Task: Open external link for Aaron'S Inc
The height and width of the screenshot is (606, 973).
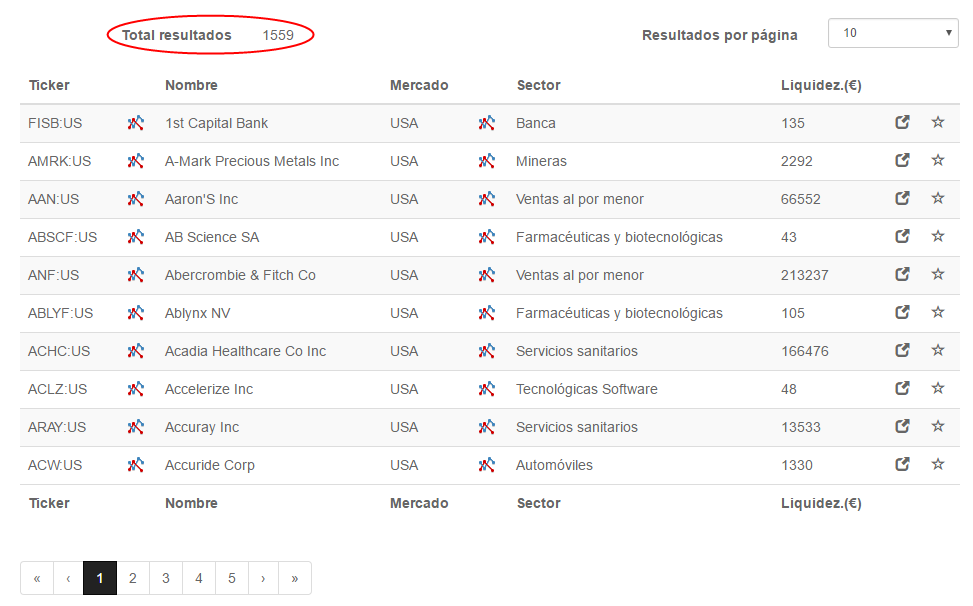Action: coord(902,198)
